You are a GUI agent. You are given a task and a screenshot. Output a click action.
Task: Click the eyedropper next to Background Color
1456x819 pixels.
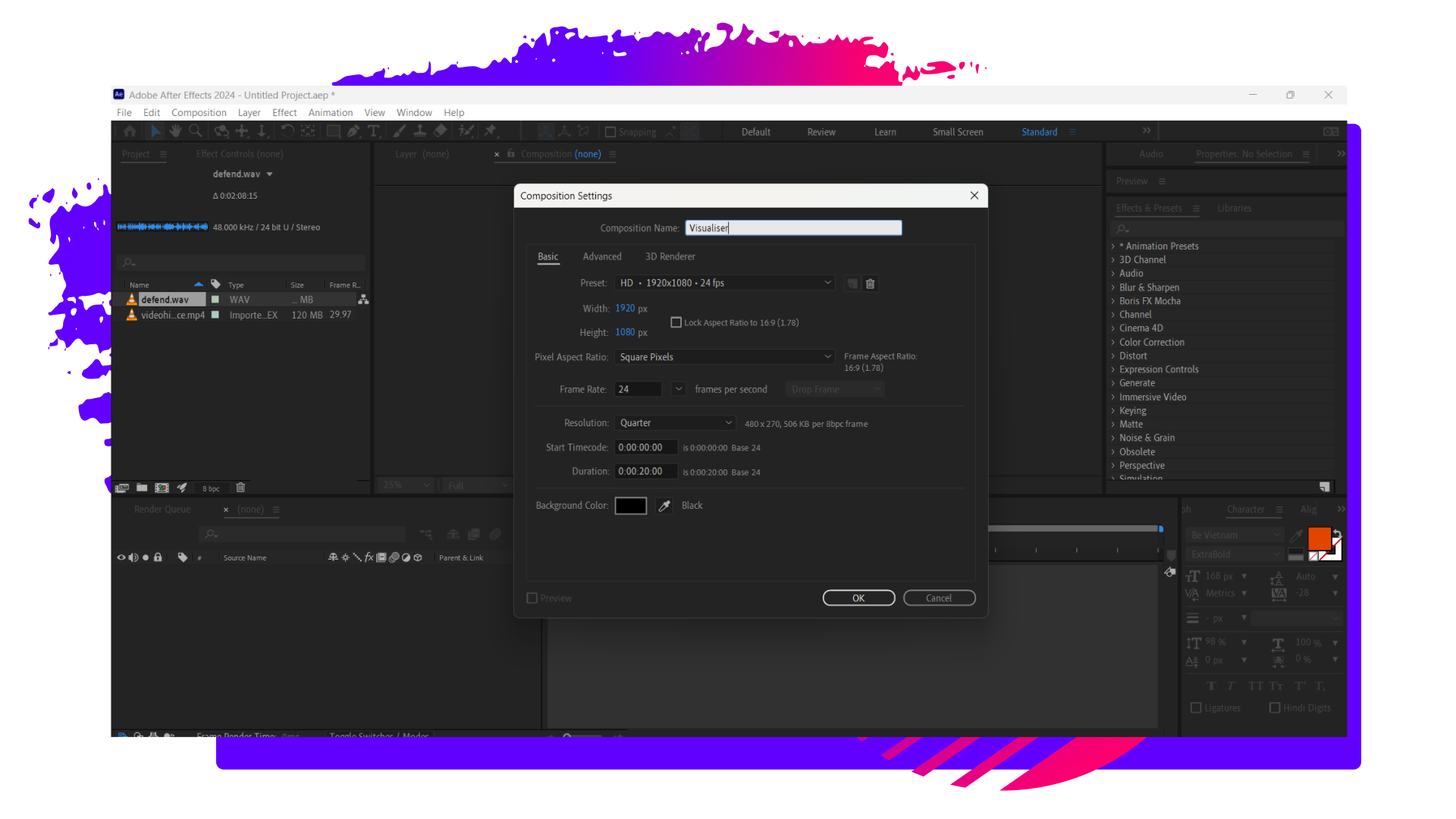664,506
